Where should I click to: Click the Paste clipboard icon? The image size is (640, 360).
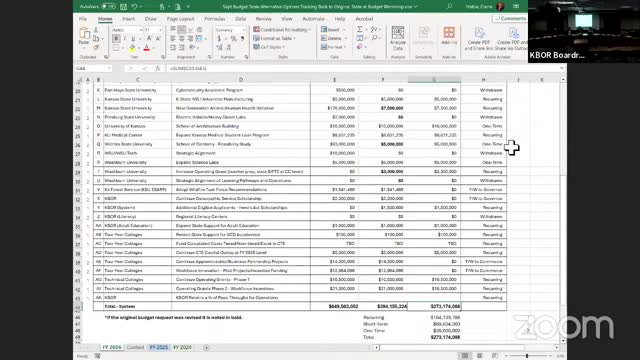(x=84, y=36)
